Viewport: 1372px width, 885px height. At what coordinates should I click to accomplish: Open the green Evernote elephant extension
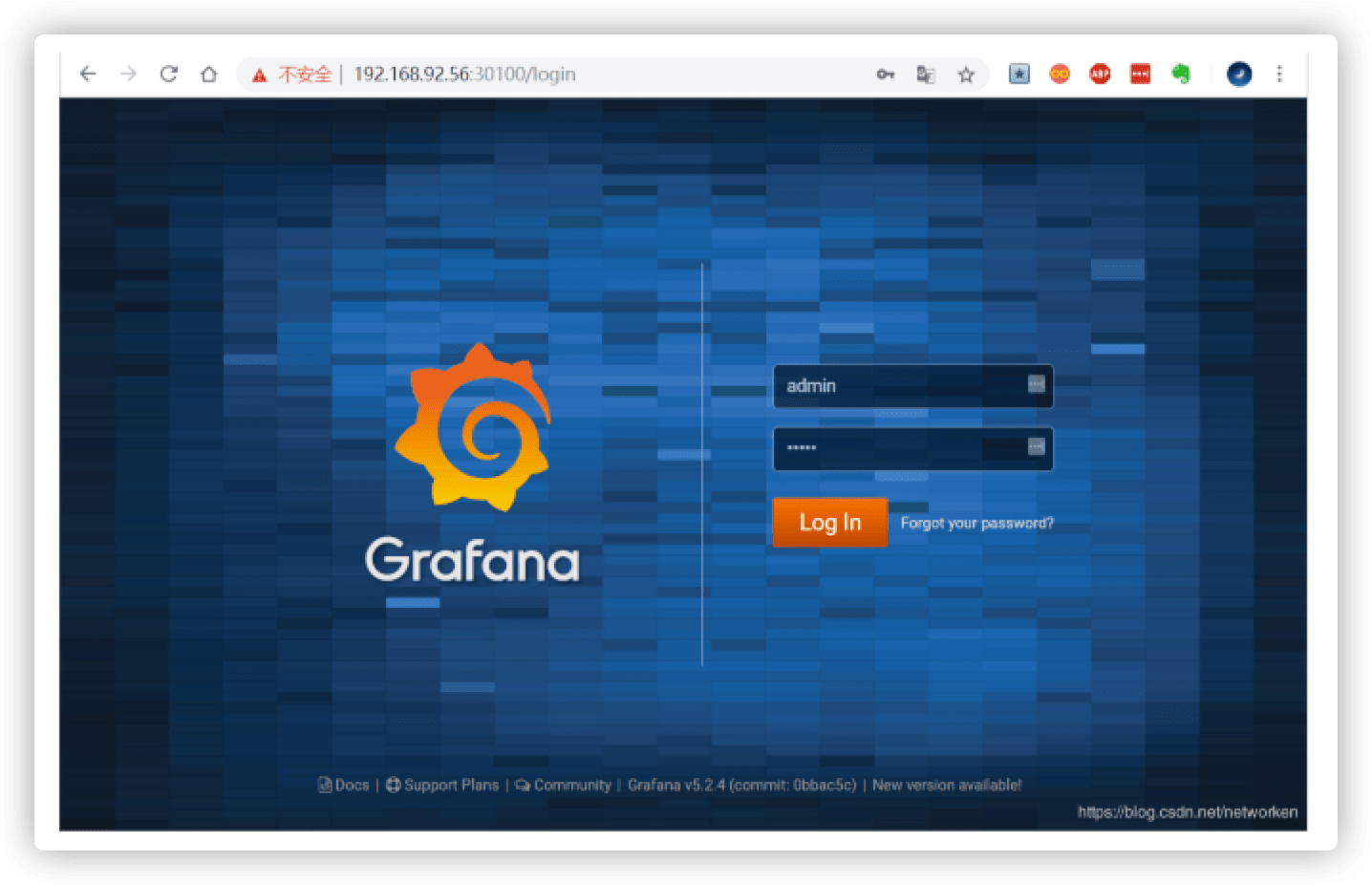pyautogui.click(x=1181, y=74)
